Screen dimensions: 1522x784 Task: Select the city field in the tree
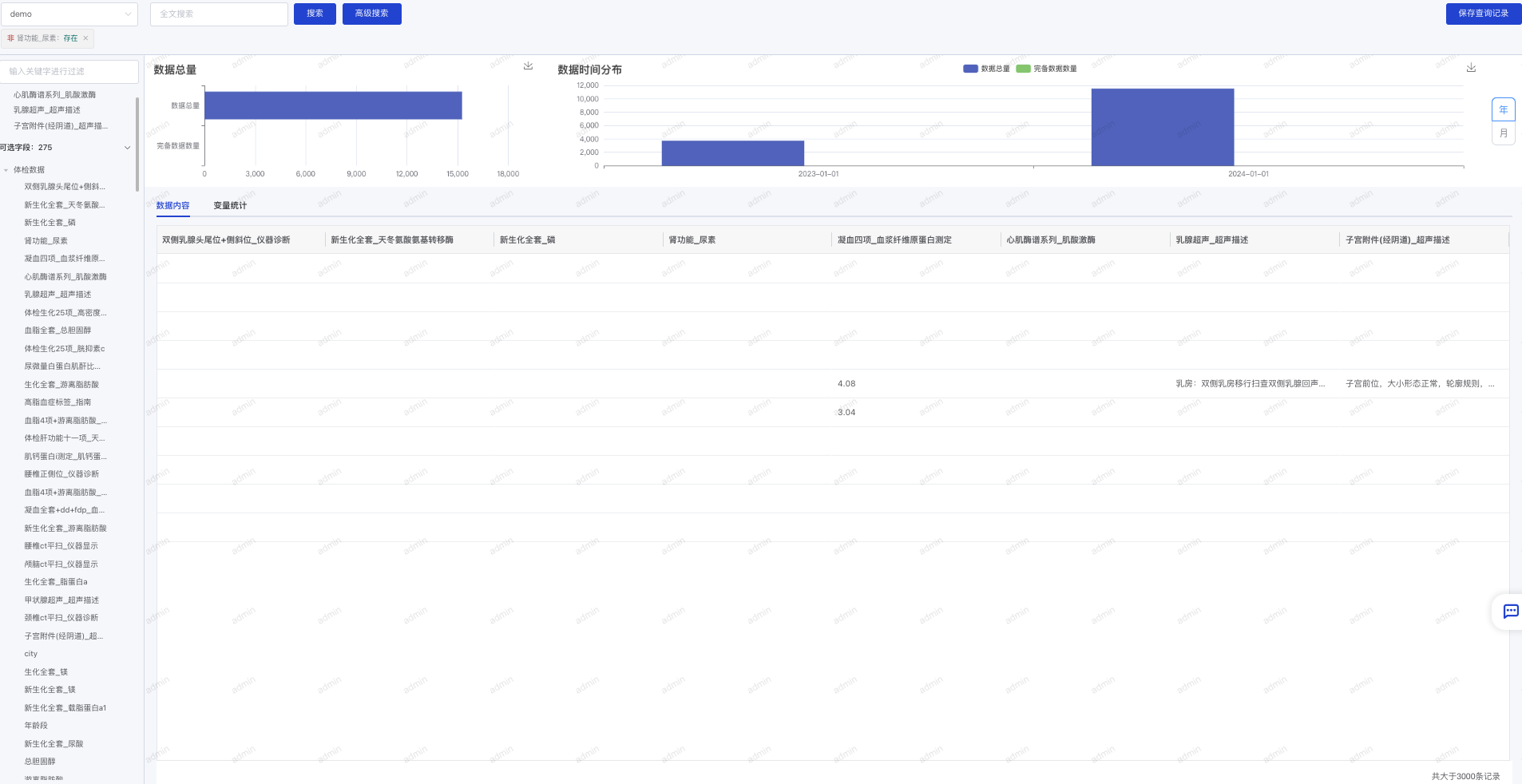click(31, 654)
